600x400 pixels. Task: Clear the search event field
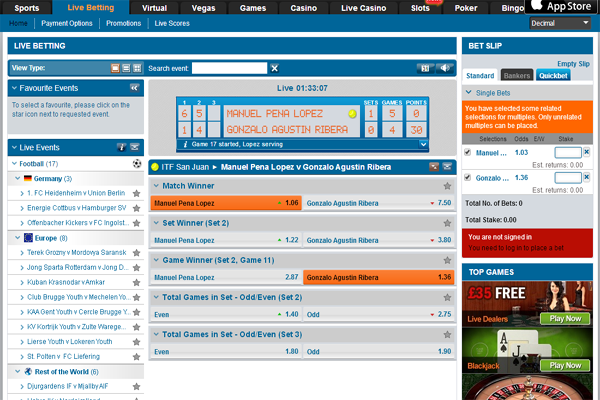click(274, 69)
